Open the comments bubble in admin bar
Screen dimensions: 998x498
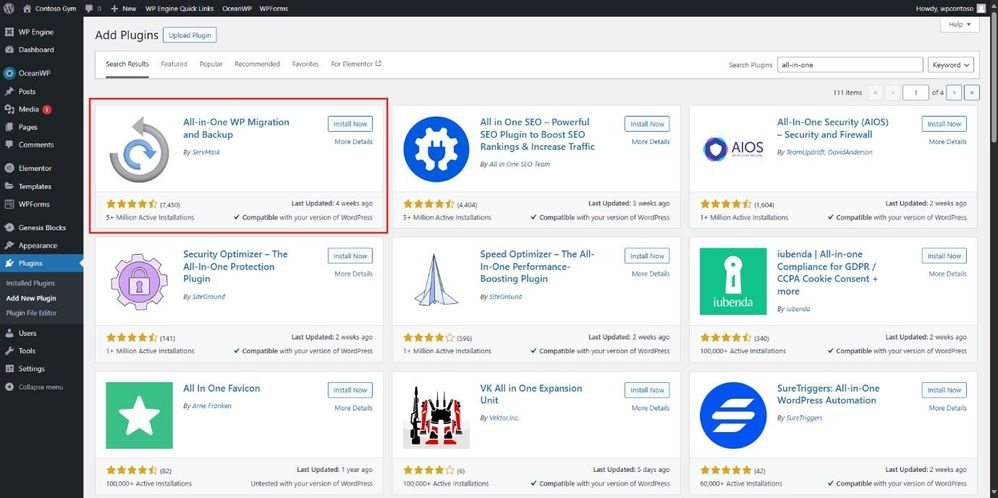(x=92, y=9)
